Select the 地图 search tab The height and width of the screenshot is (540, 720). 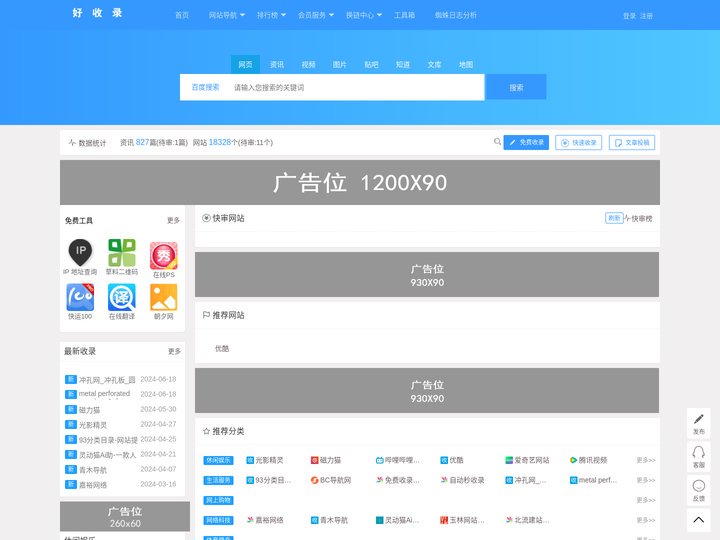point(466,65)
